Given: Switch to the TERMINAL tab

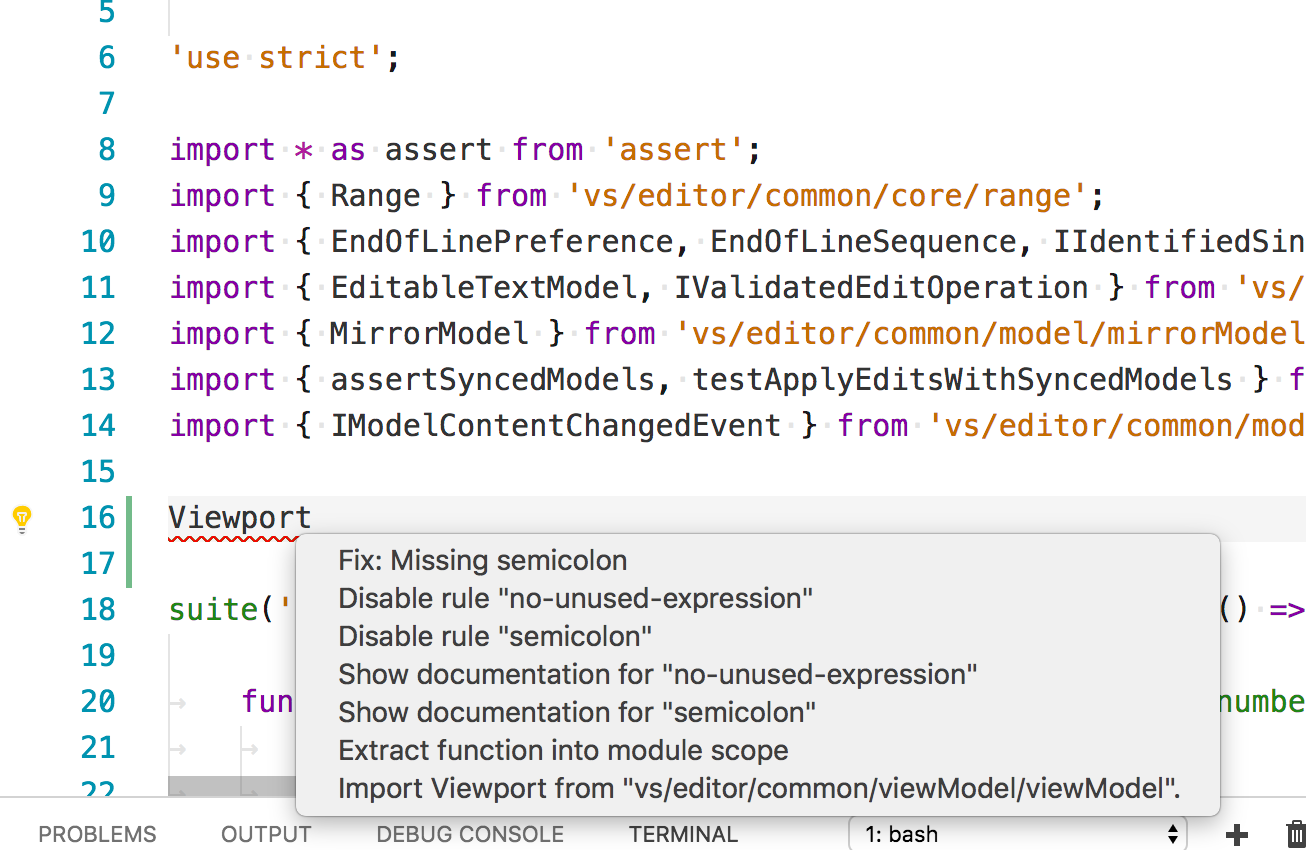Looking at the screenshot, I should point(683,833).
